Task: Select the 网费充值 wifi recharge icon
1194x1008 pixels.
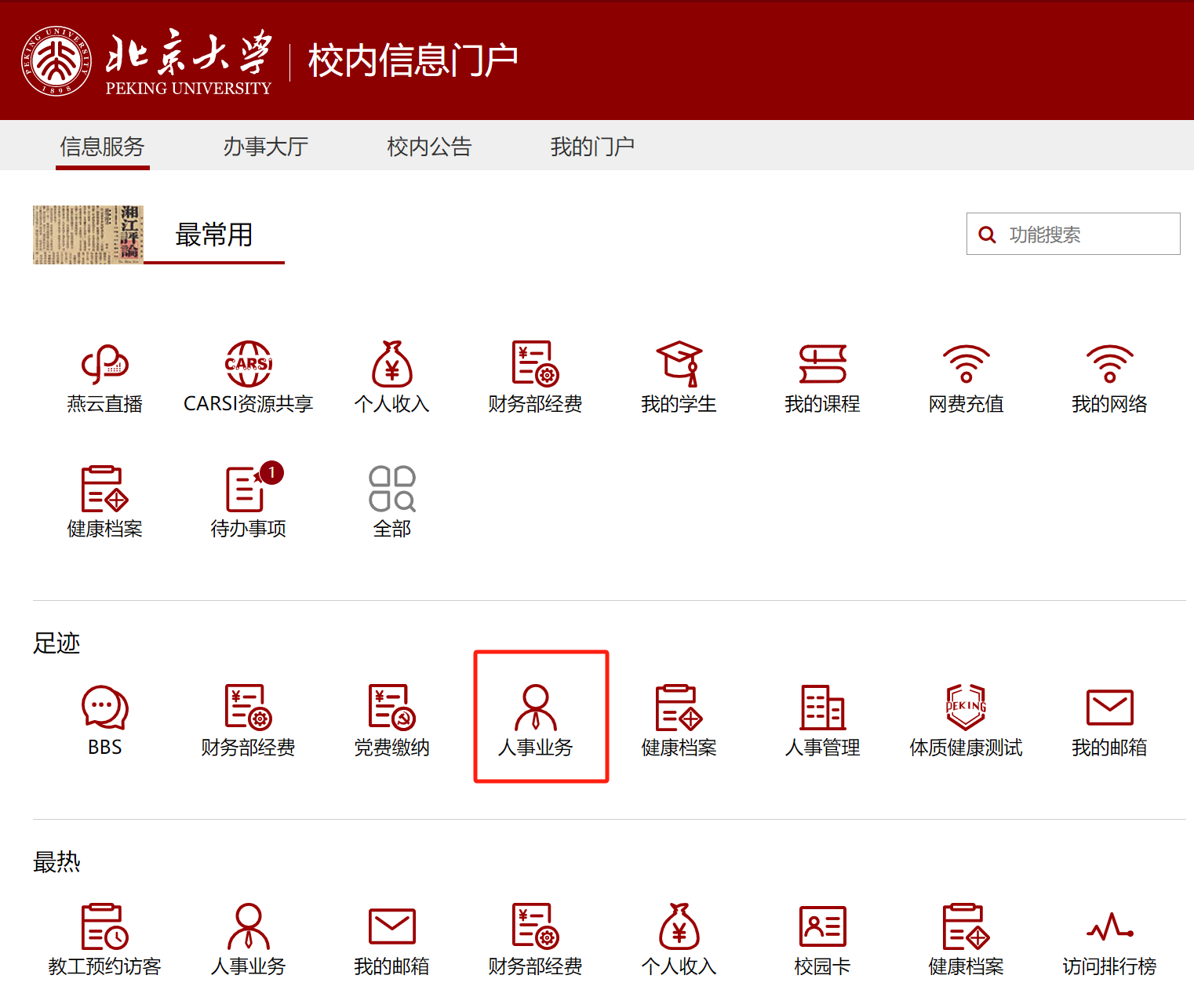Action: 966,365
